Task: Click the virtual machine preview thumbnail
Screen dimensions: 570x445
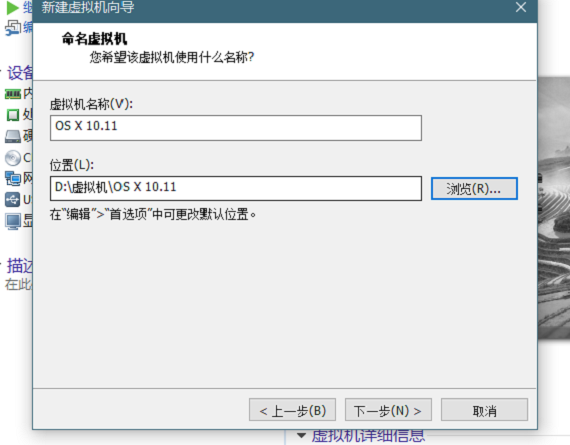Action: [554, 207]
